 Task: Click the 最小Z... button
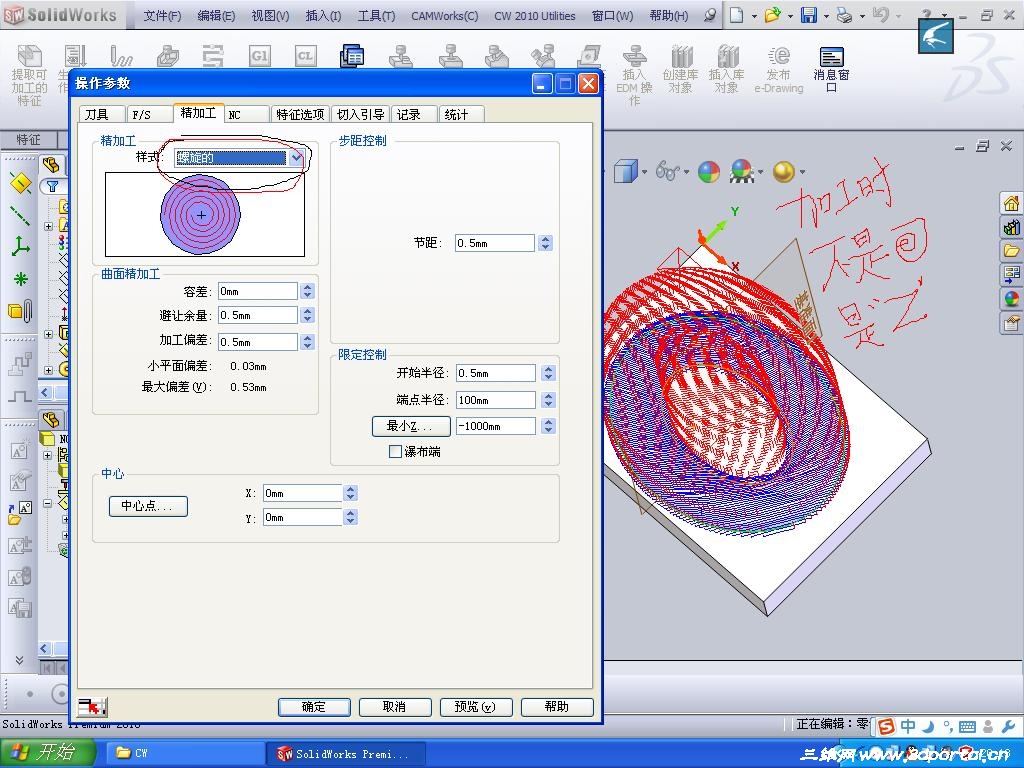(411, 426)
